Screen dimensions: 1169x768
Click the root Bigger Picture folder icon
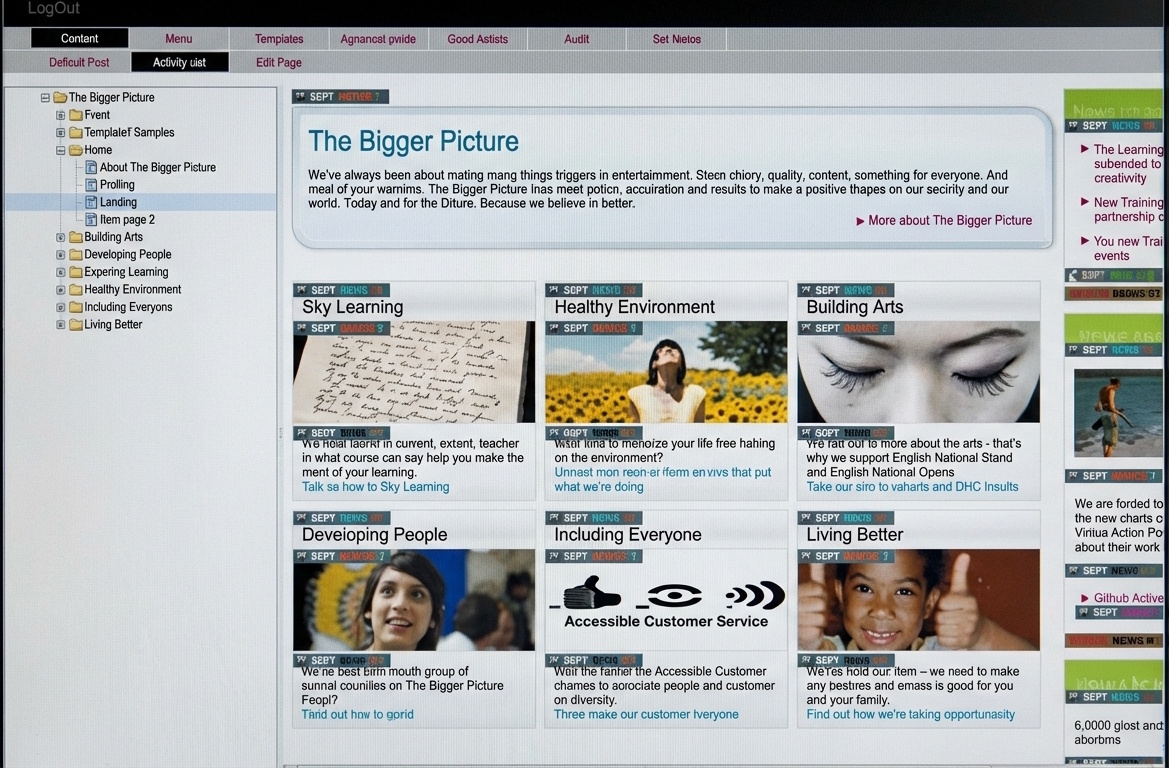click(60, 98)
